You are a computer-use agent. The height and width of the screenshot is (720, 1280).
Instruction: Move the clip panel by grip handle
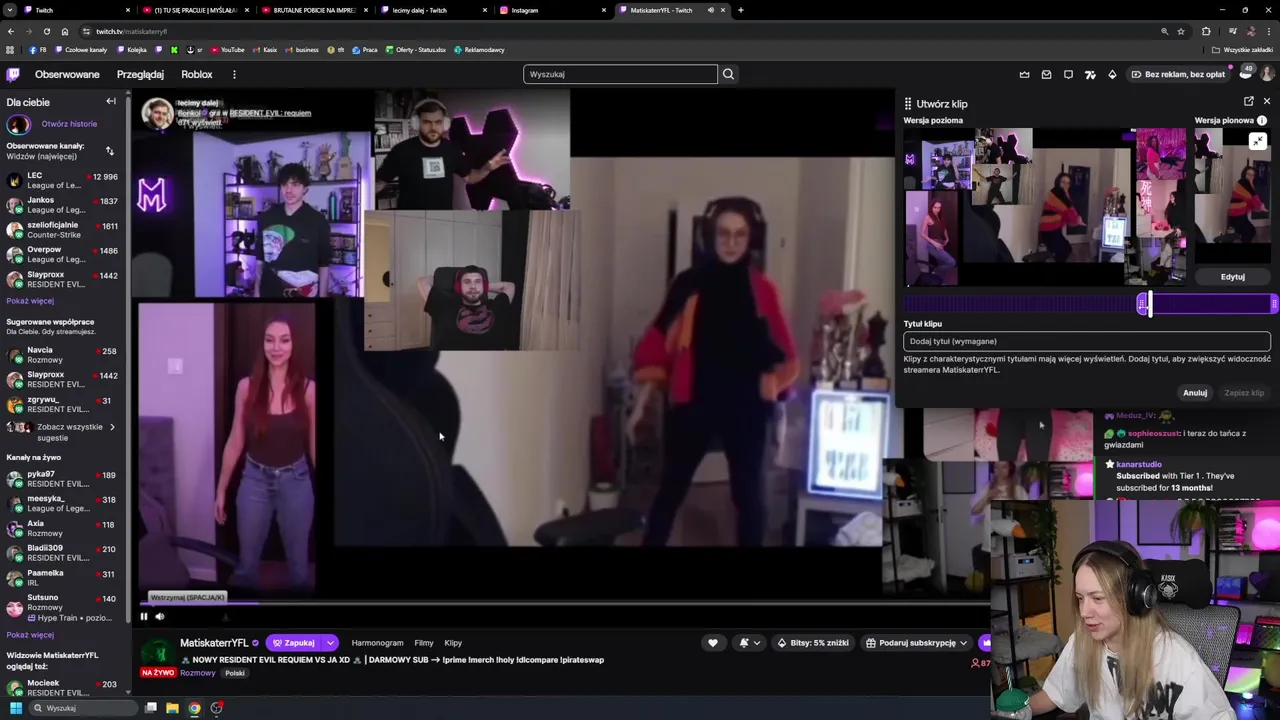coord(908,103)
